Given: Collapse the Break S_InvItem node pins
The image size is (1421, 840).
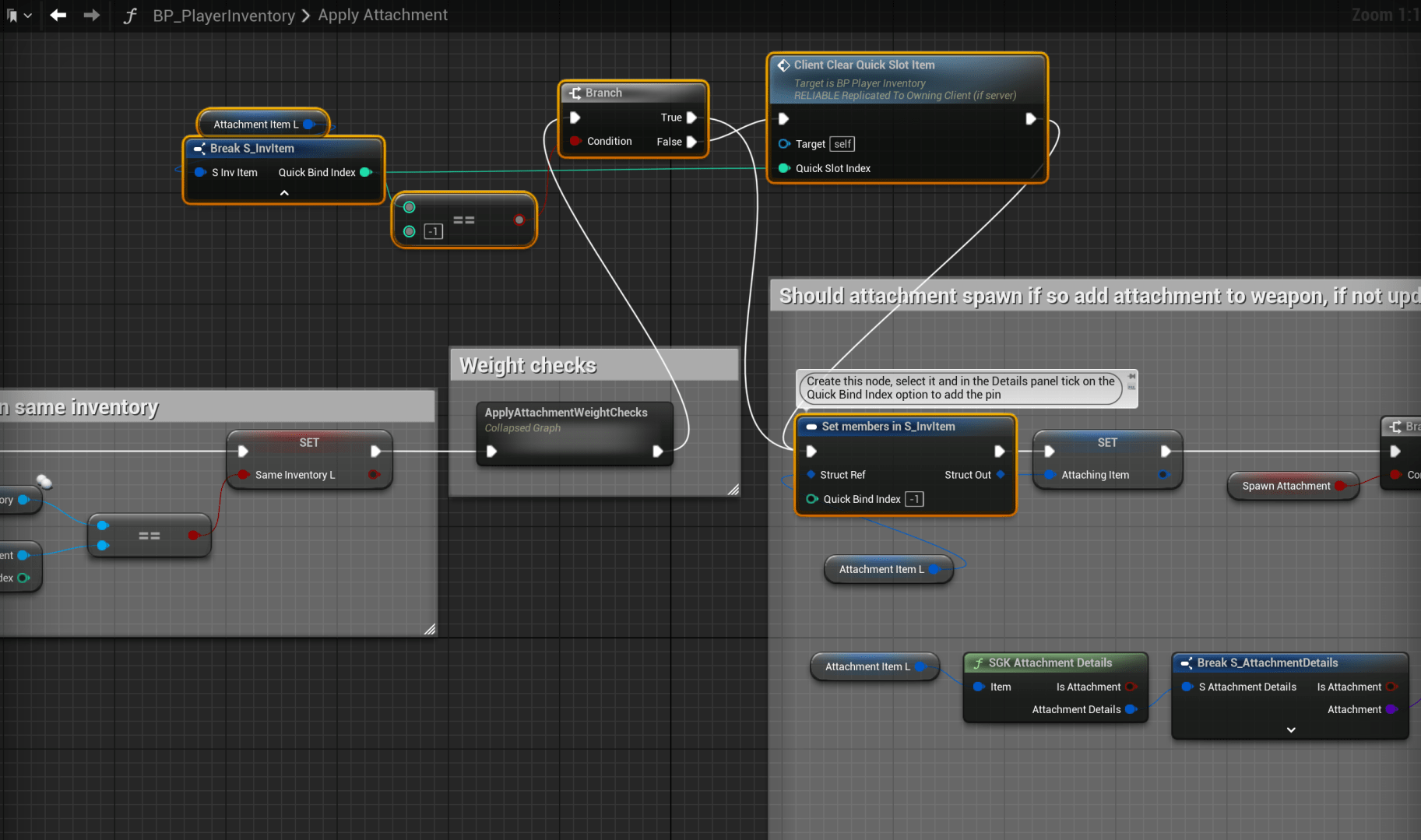Looking at the screenshot, I should 284,192.
